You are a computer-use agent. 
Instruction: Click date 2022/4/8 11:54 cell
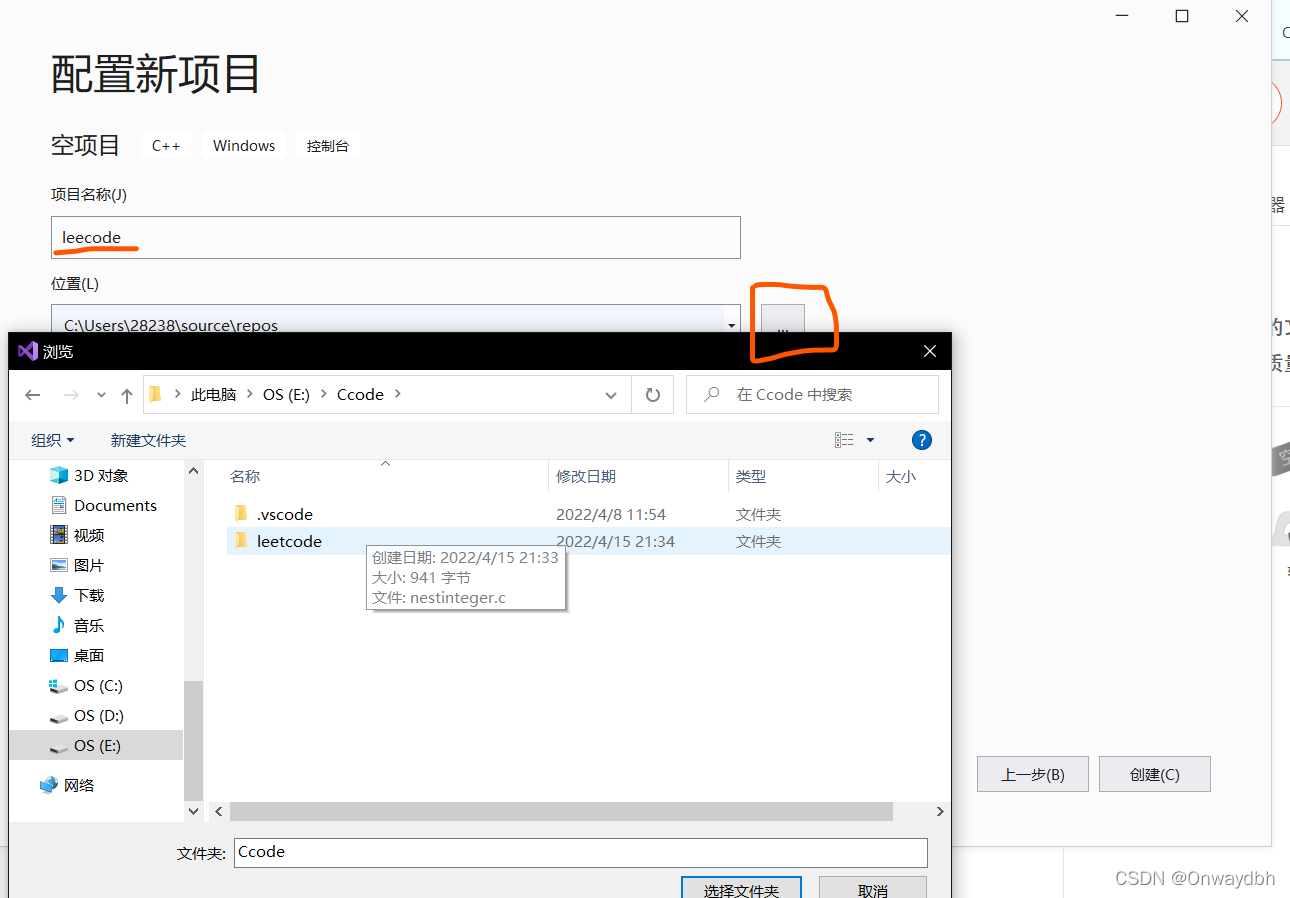point(611,514)
